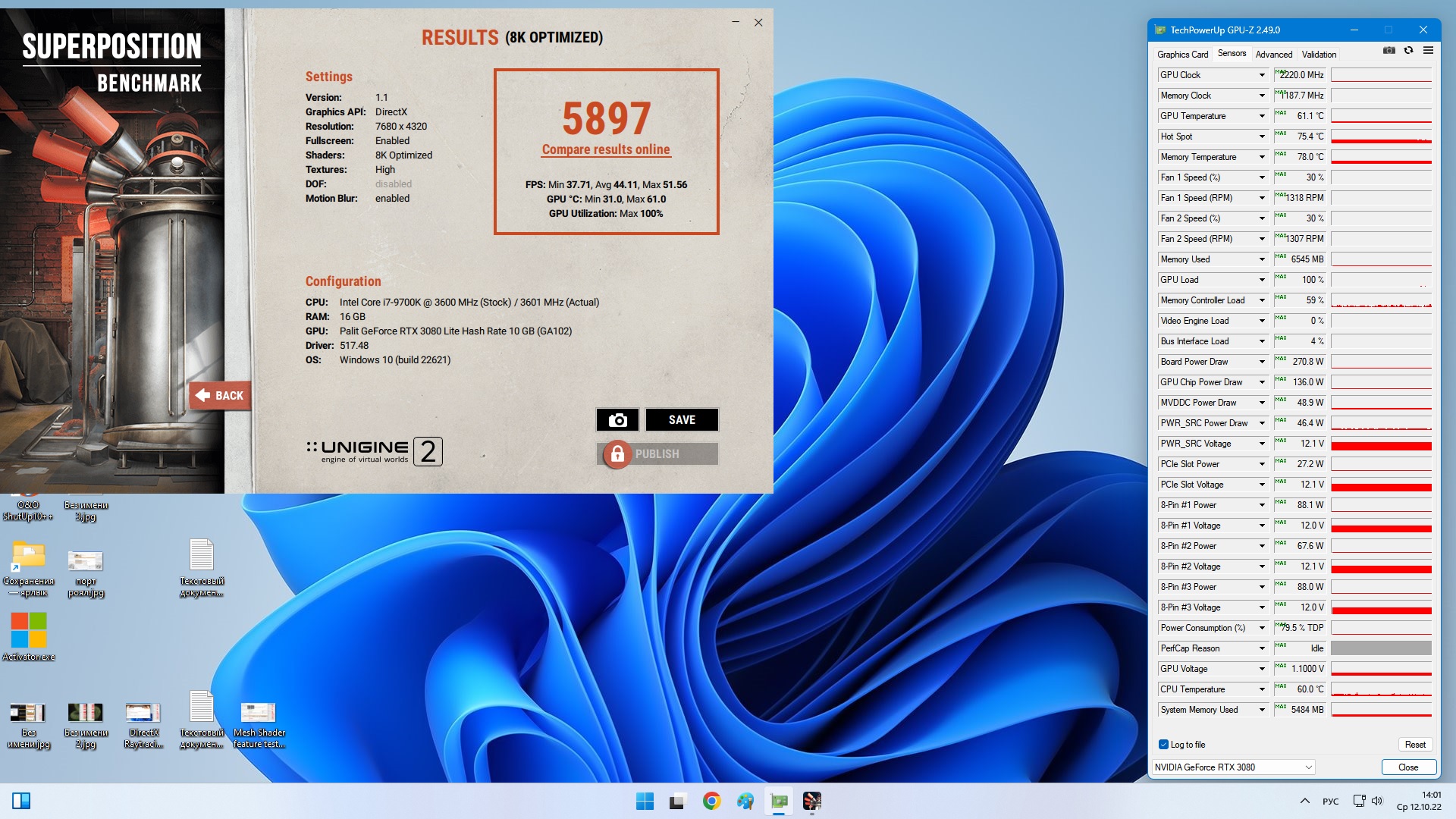Toggle the Log to file checkbox
Image resolution: width=1456 pixels, height=819 pixels.
(1163, 745)
